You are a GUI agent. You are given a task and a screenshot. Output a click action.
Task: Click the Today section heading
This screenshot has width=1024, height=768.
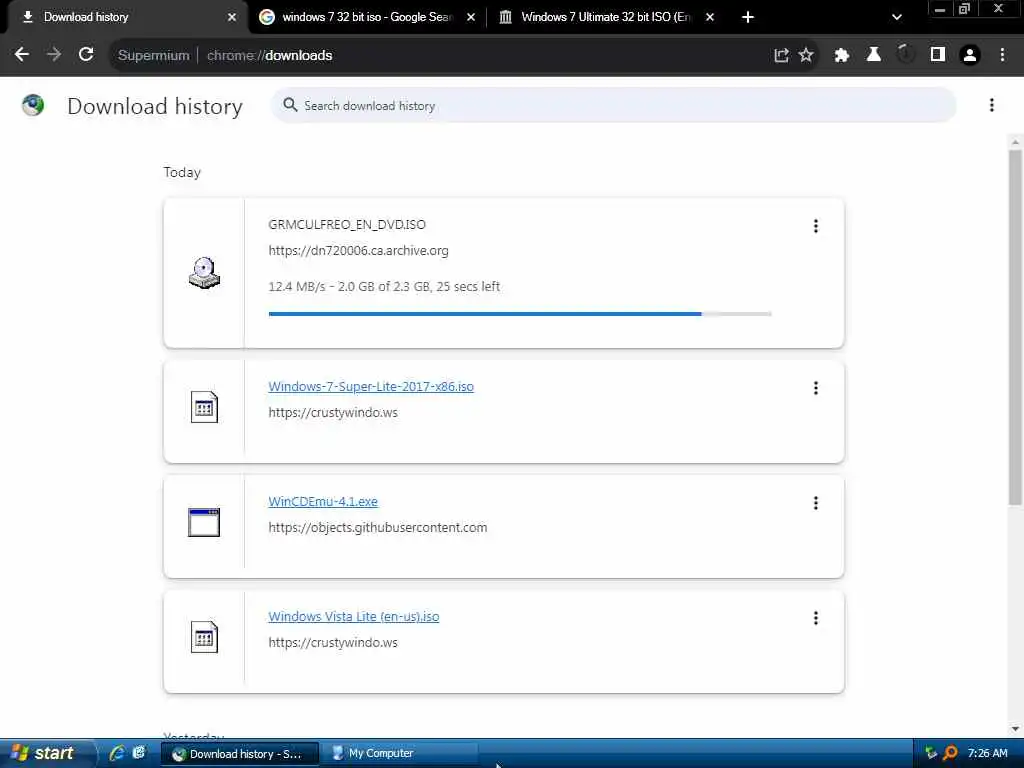[182, 172]
